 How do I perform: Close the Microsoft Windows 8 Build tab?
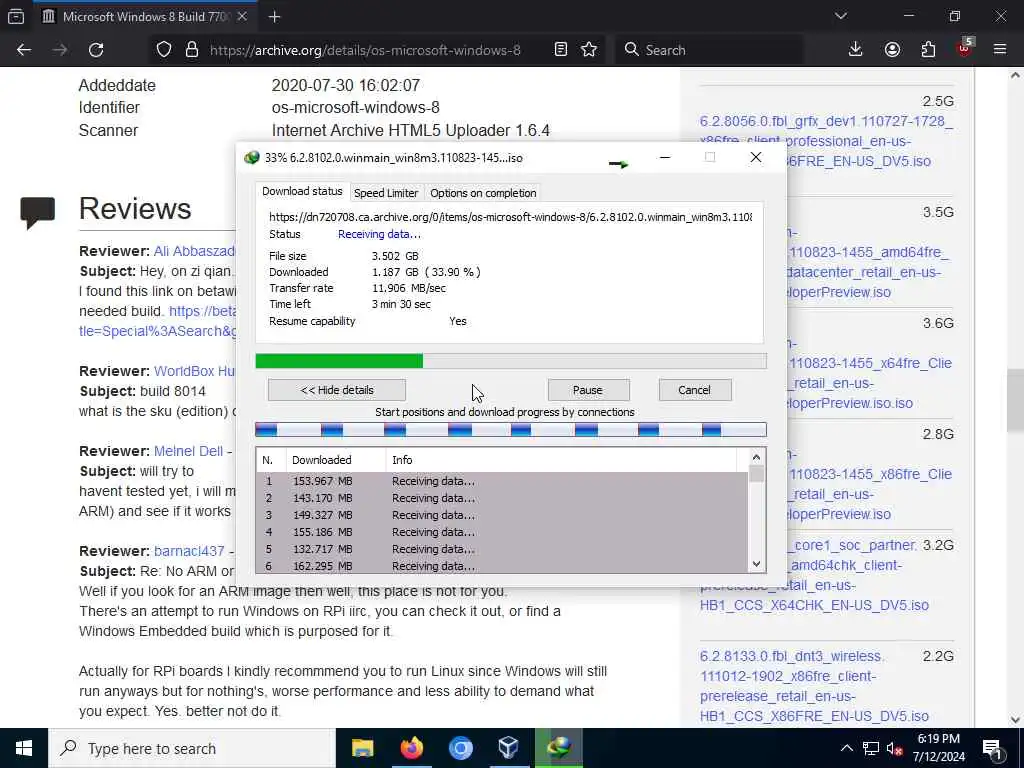pyautogui.click(x=242, y=17)
